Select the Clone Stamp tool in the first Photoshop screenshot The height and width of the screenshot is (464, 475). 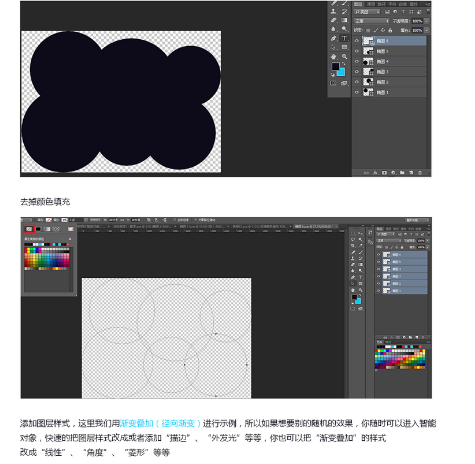(x=333, y=11)
